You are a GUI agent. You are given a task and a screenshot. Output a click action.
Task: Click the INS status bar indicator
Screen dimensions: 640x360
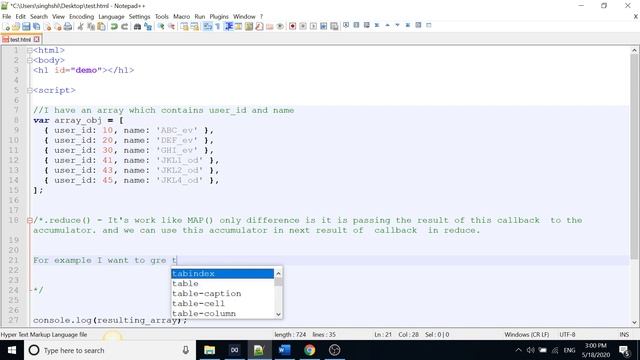pyautogui.click(x=624, y=334)
